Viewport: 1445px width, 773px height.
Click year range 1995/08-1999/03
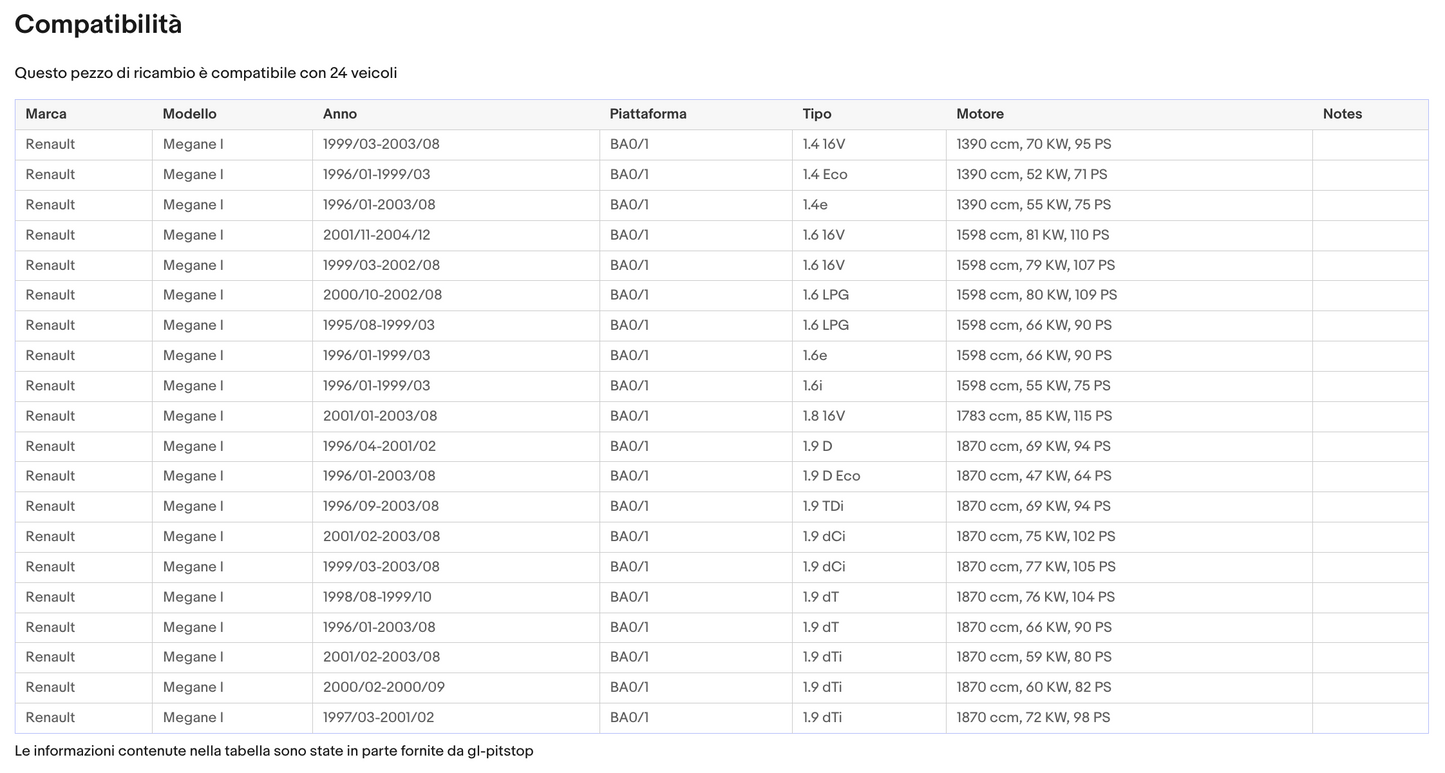coord(379,325)
